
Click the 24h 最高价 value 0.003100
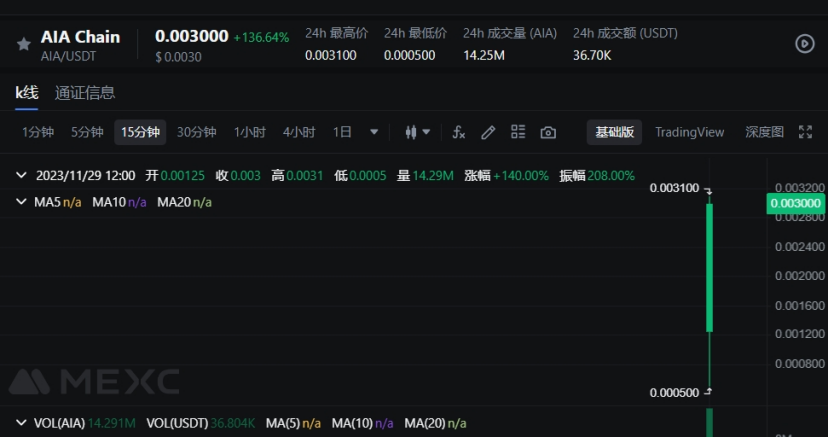(331, 55)
